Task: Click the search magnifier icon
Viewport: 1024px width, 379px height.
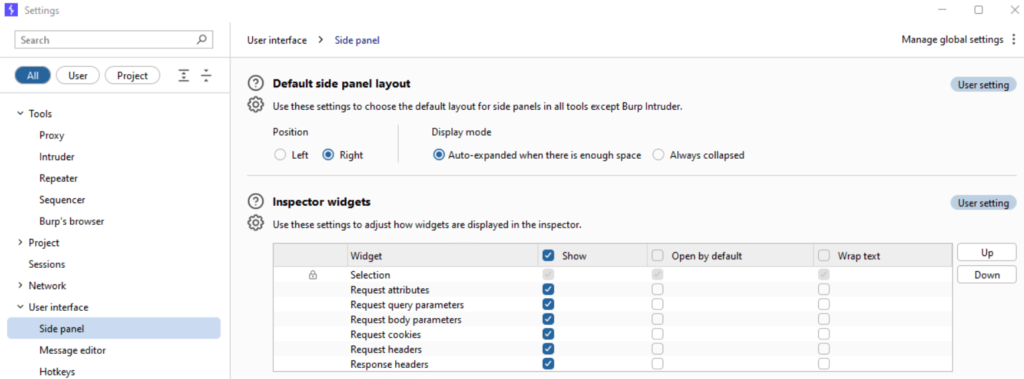Action: (202, 40)
